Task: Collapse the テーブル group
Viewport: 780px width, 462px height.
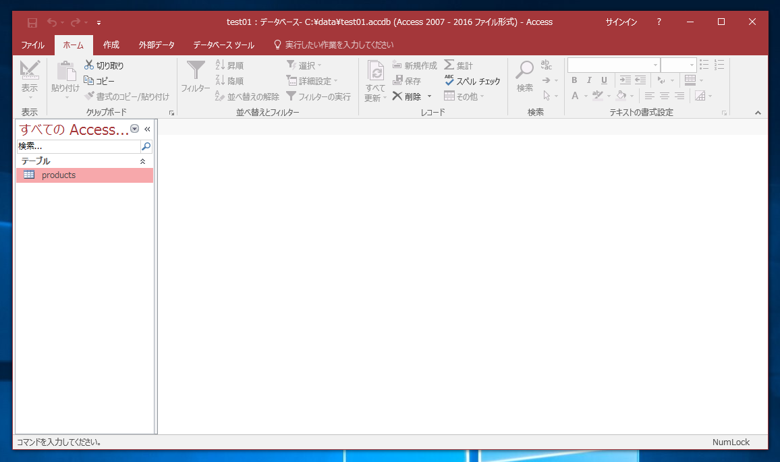Action: (142, 162)
